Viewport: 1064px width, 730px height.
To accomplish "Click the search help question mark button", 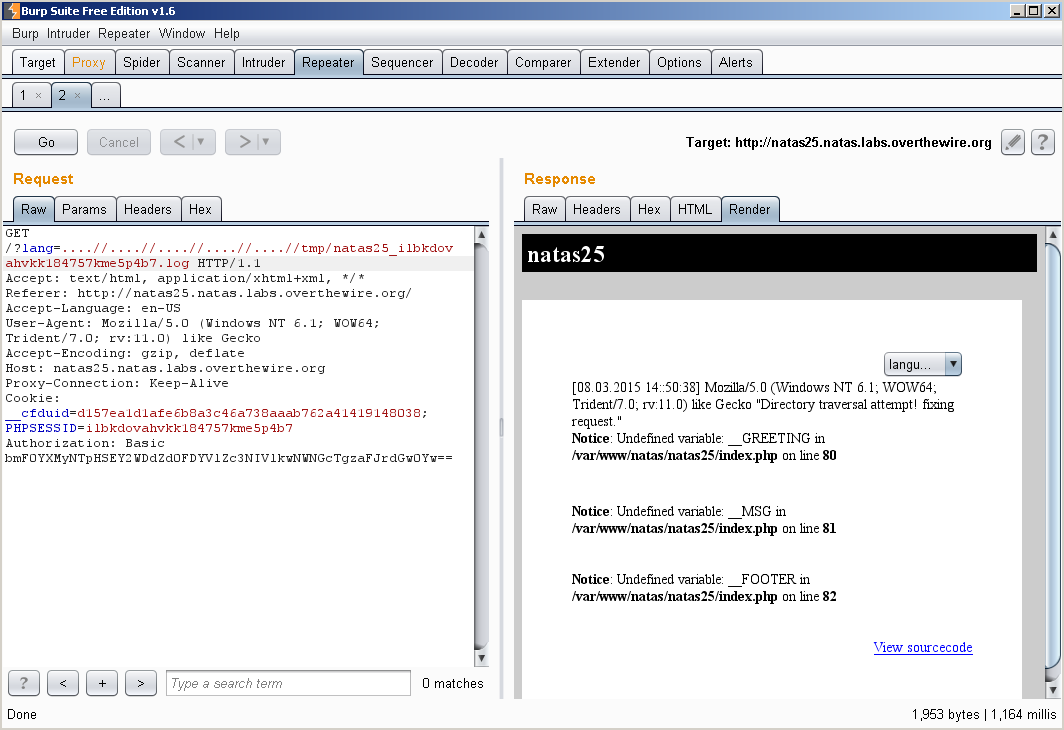I will [24, 683].
